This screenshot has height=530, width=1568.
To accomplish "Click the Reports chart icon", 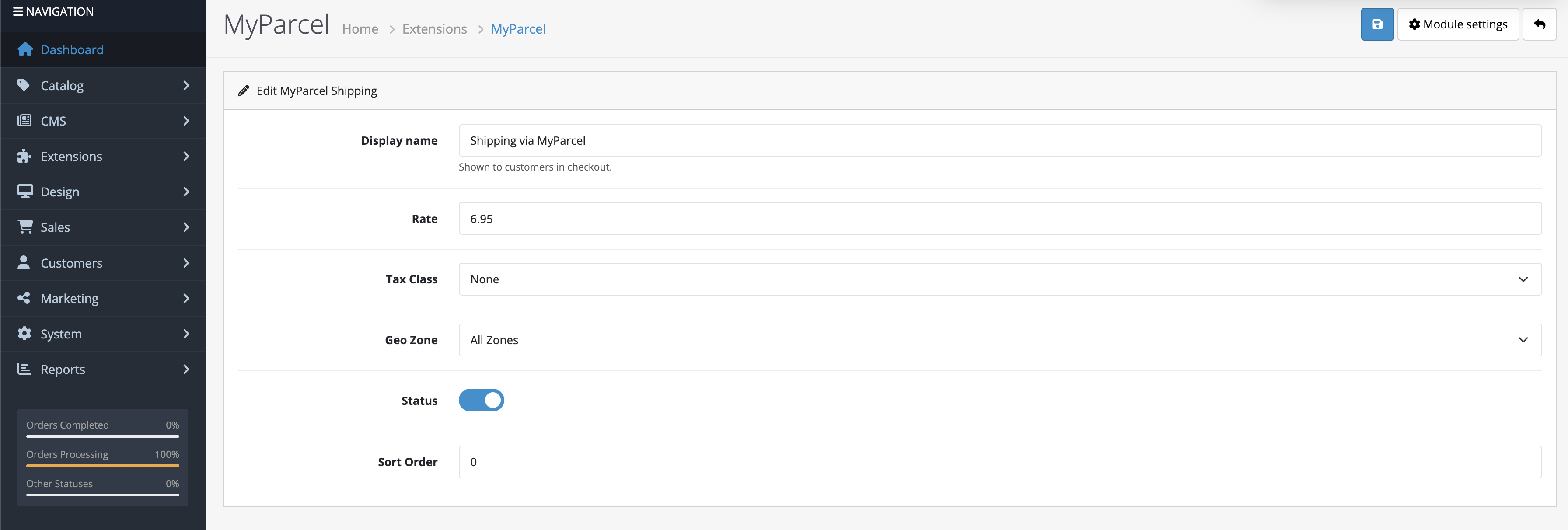I will pyautogui.click(x=24, y=369).
